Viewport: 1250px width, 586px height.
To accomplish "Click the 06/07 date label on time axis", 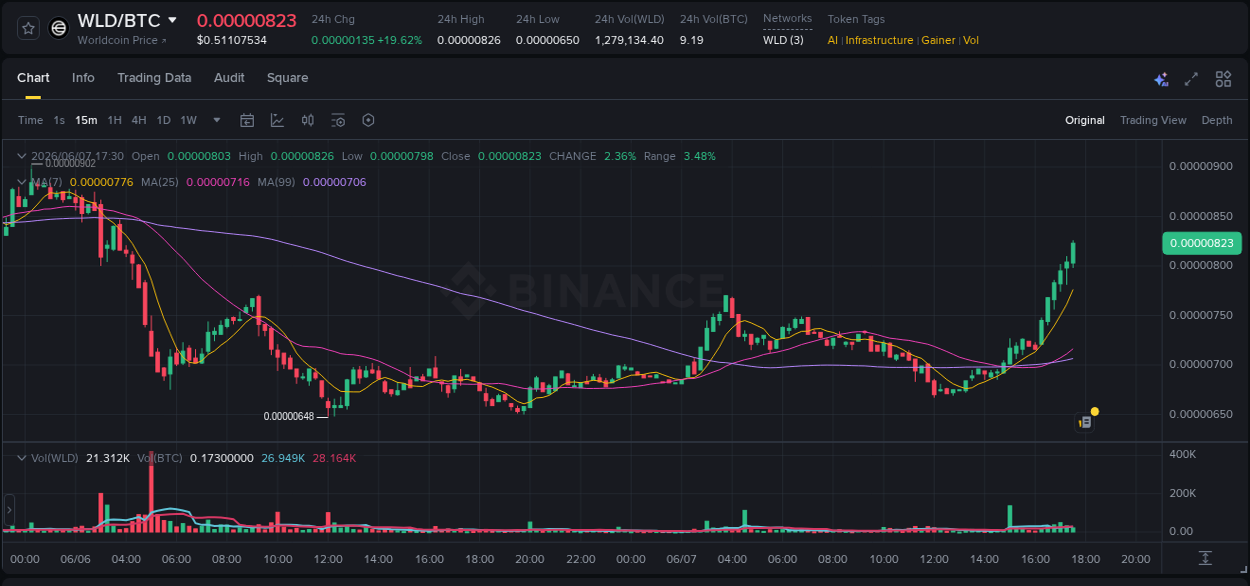I will click(x=681, y=559).
